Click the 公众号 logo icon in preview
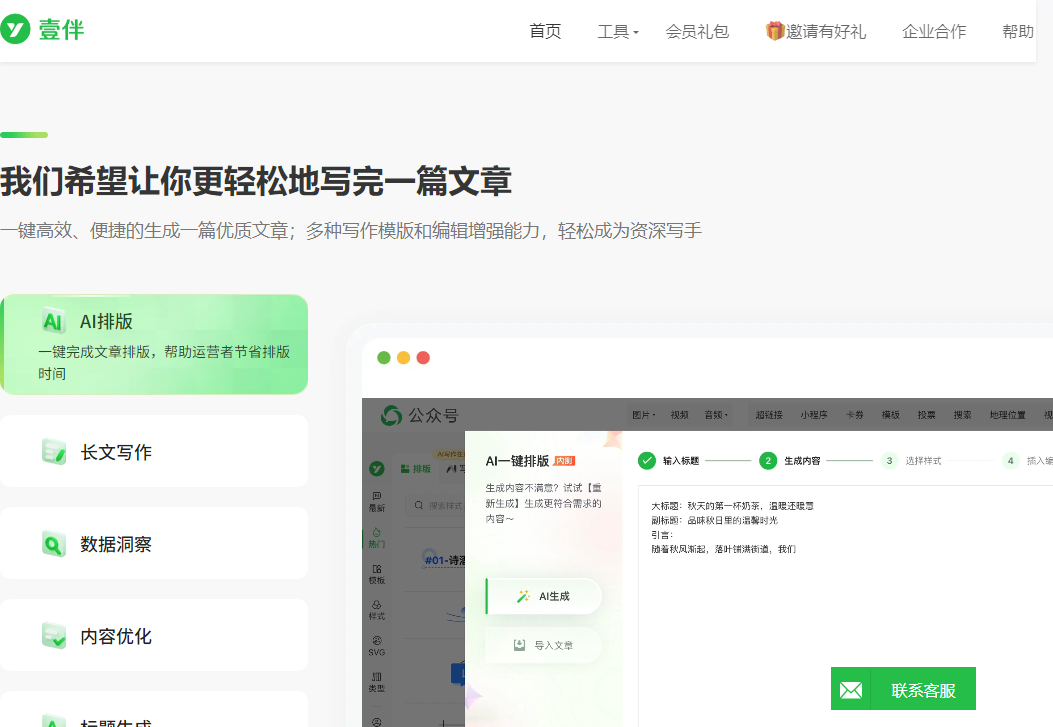This screenshot has width=1053, height=727. tap(391, 416)
